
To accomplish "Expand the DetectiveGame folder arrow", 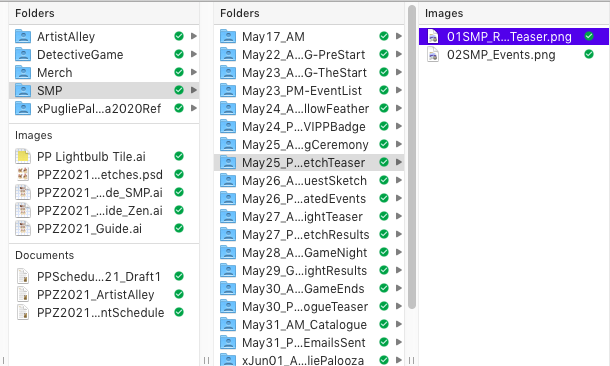I will pyautogui.click(x=194, y=54).
